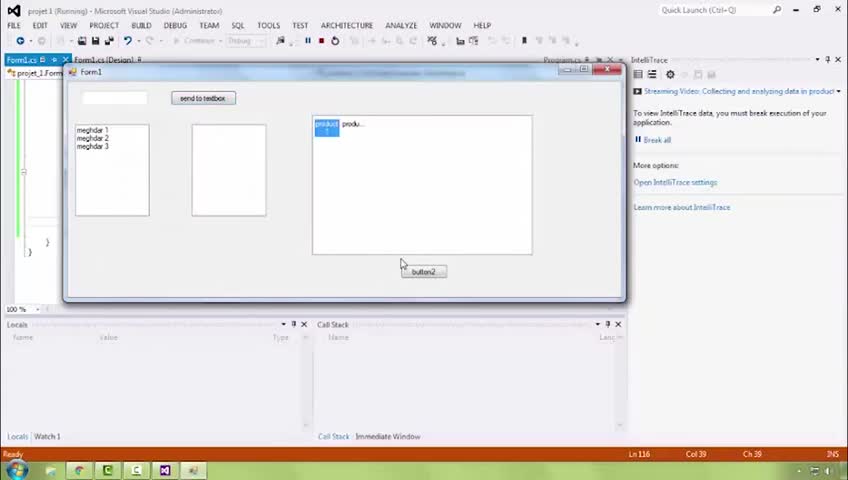Switch to the Locals tab
848x480 pixels.
click(17, 436)
